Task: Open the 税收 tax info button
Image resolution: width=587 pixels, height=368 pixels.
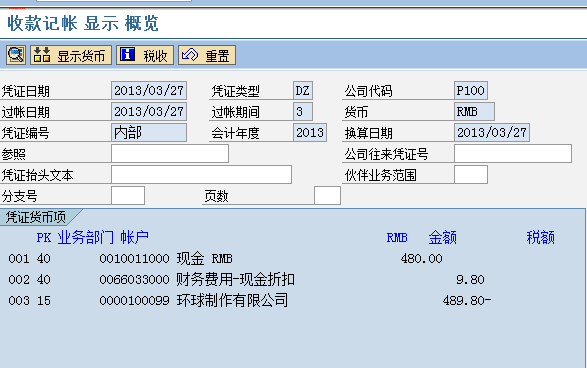Action: pyautogui.click(x=145, y=55)
